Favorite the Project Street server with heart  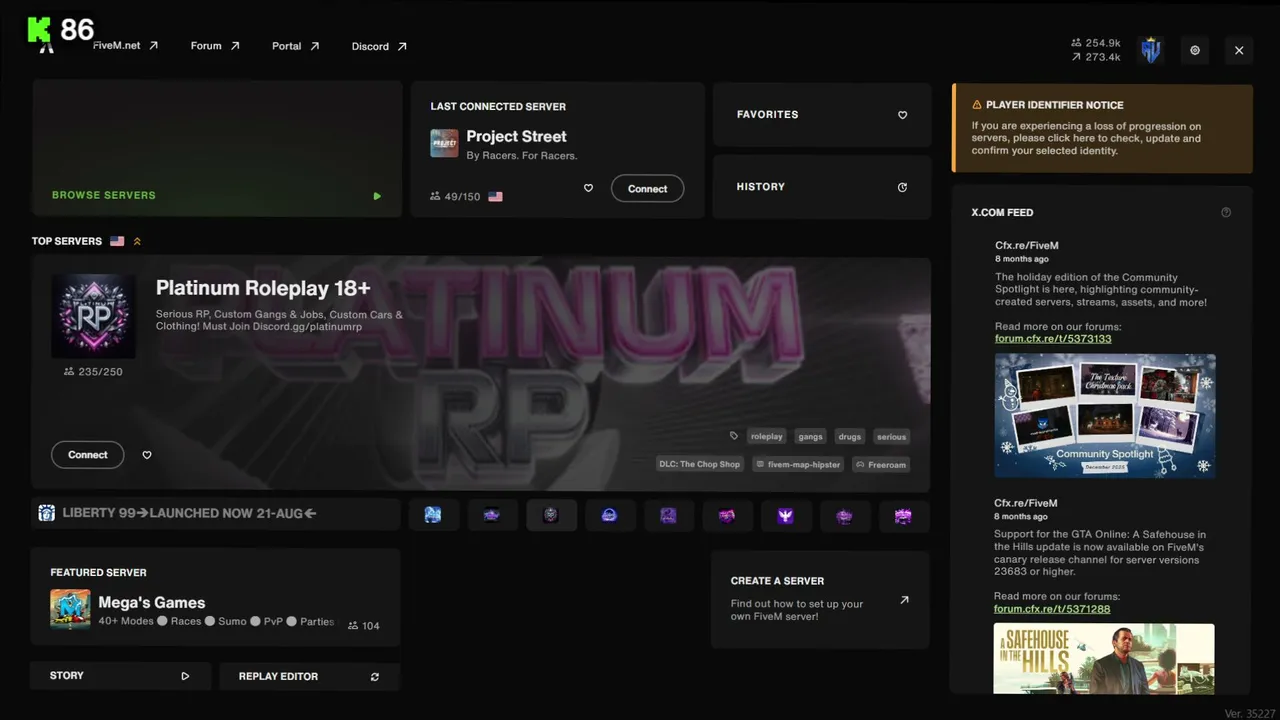[588, 188]
